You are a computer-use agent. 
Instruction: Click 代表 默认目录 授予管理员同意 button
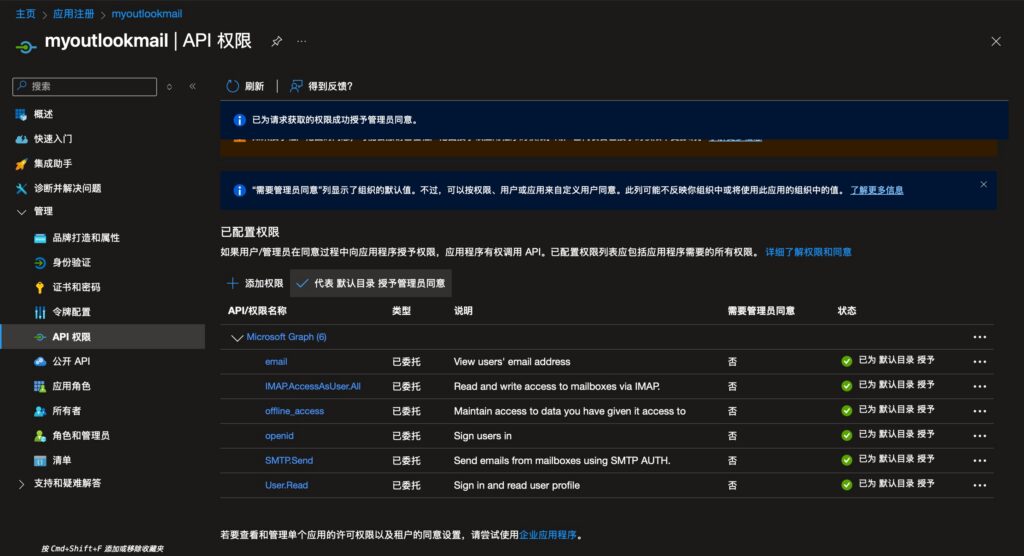371,283
